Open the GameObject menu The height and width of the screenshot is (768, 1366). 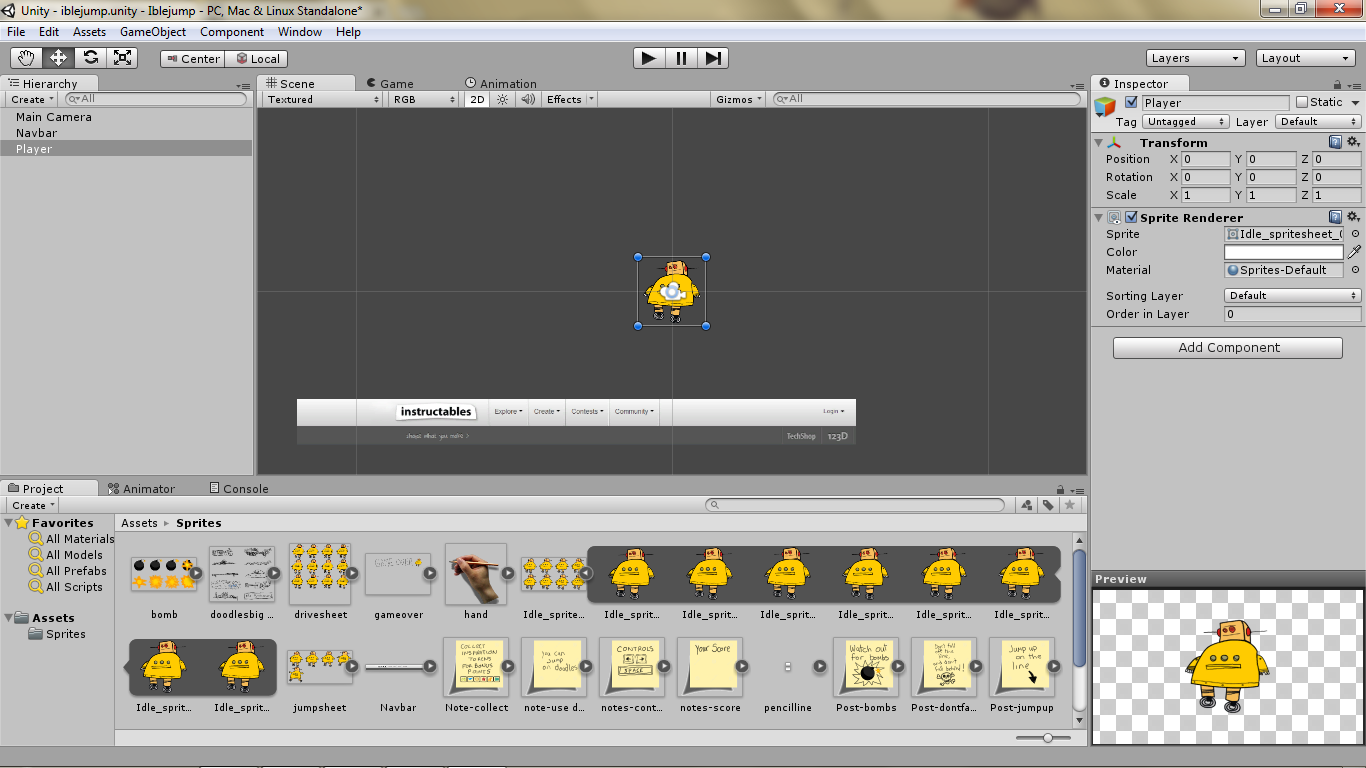[x=153, y=32]
